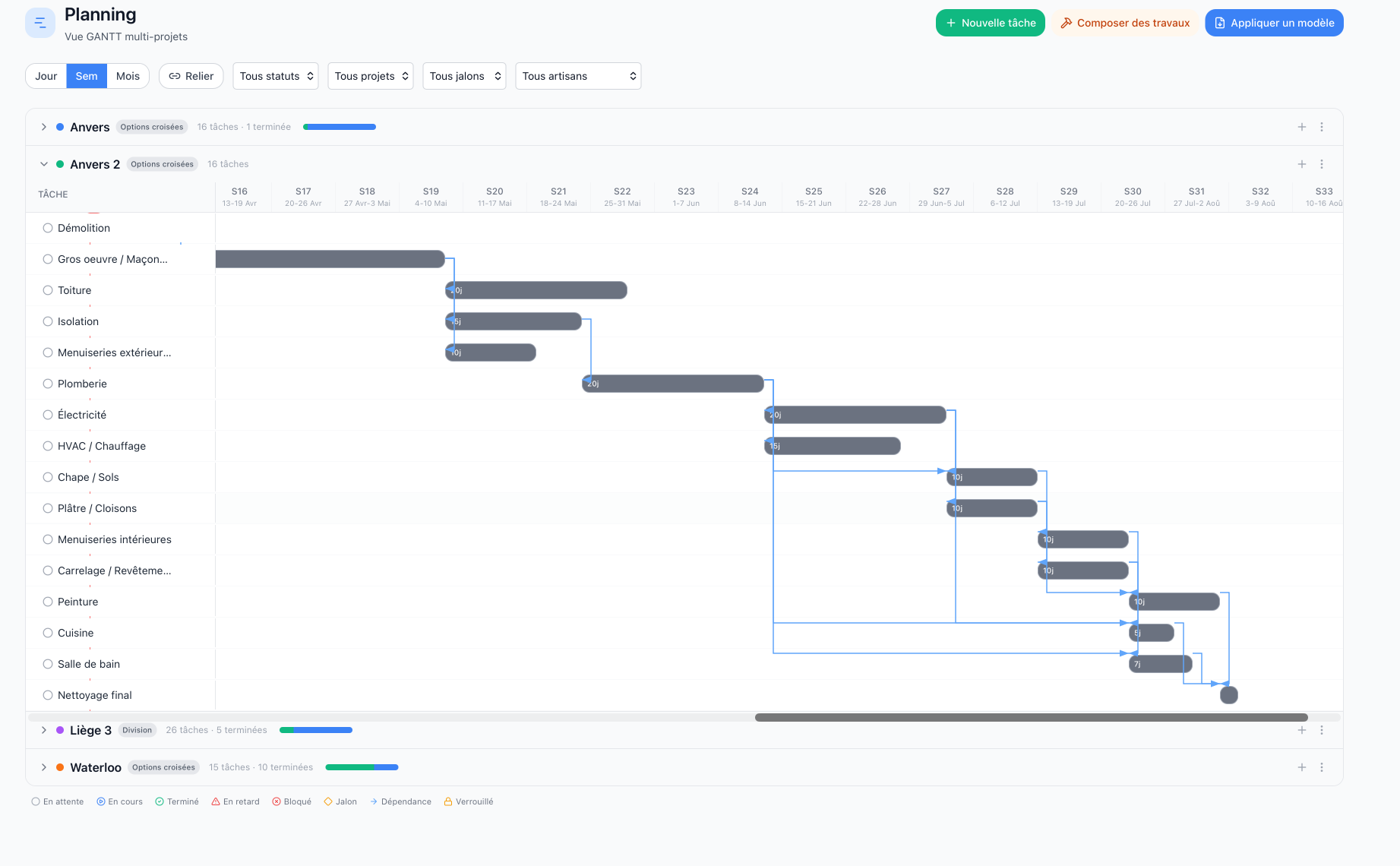The height and width of the screenshot is (866, 1400).
Task: Click the Dépendance arrow legend icon
Action: tap(374, 801)
